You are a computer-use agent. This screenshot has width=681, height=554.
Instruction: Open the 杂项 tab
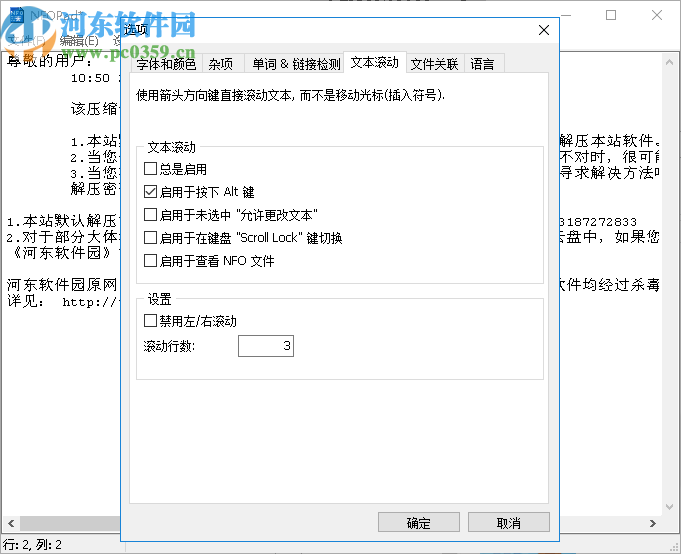tap(221, 64)
